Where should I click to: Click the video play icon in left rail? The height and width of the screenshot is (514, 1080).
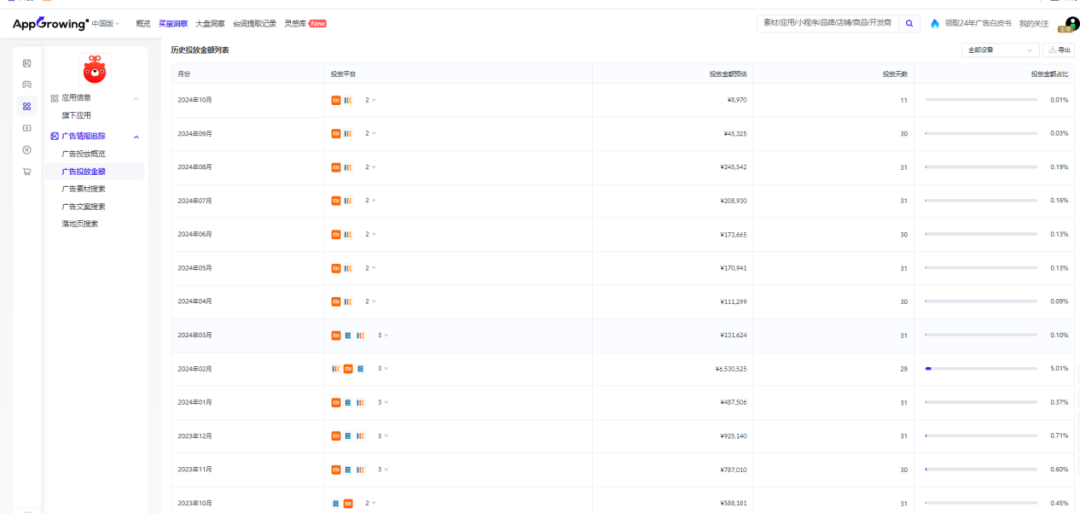(27, 128)
